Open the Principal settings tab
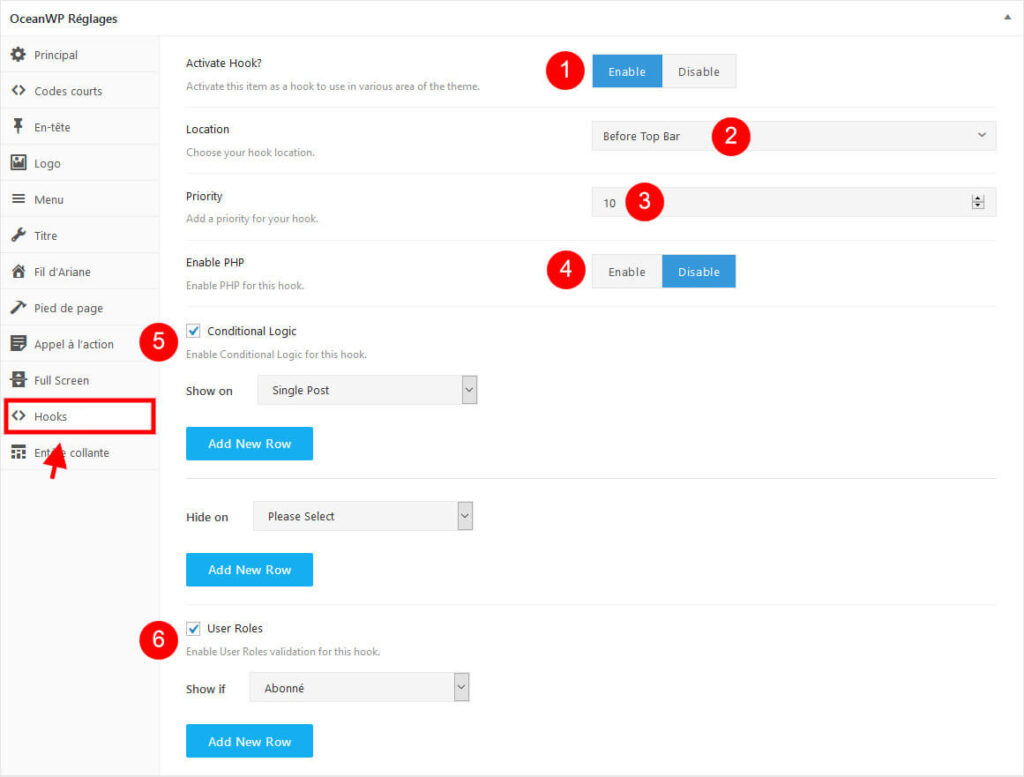1024x777 pixels. [80, 54]
